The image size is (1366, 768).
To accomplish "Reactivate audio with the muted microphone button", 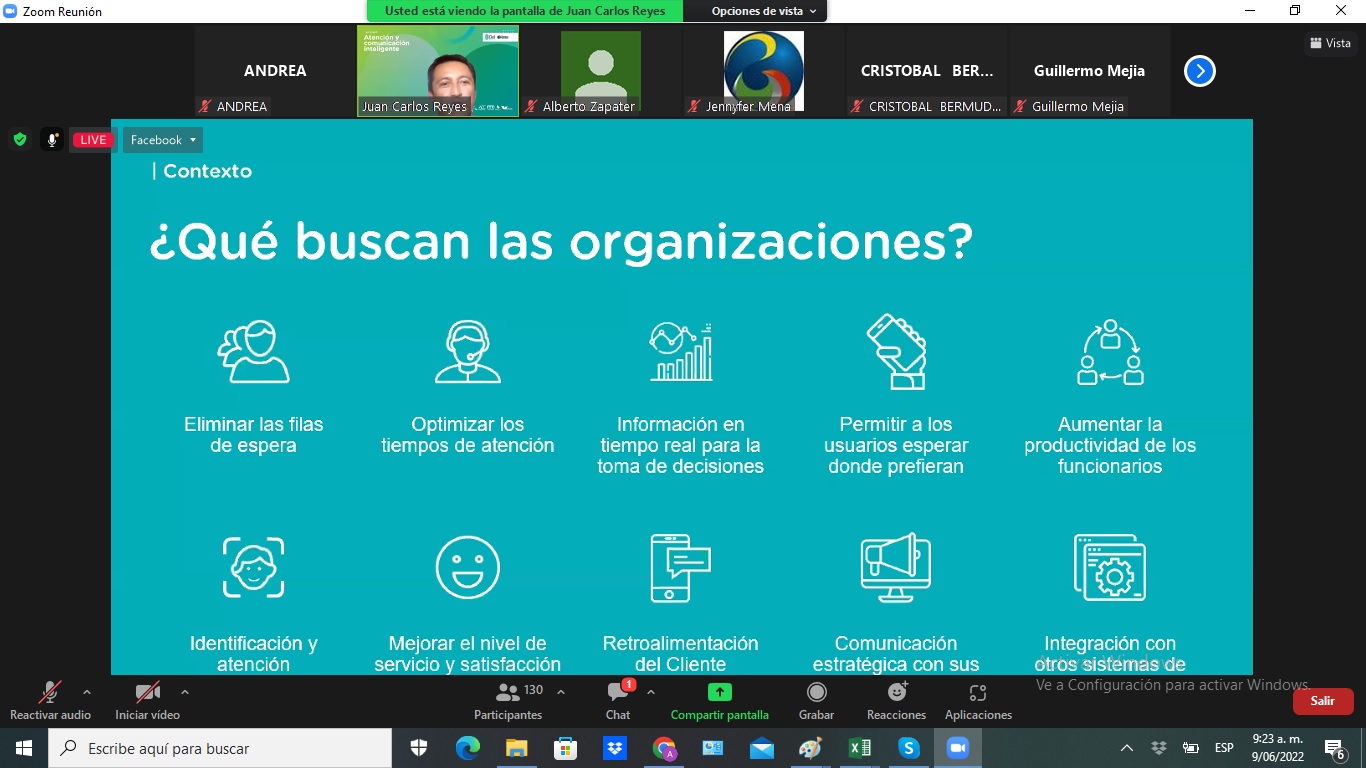I will pyautogui.click(x=50, y=700).
